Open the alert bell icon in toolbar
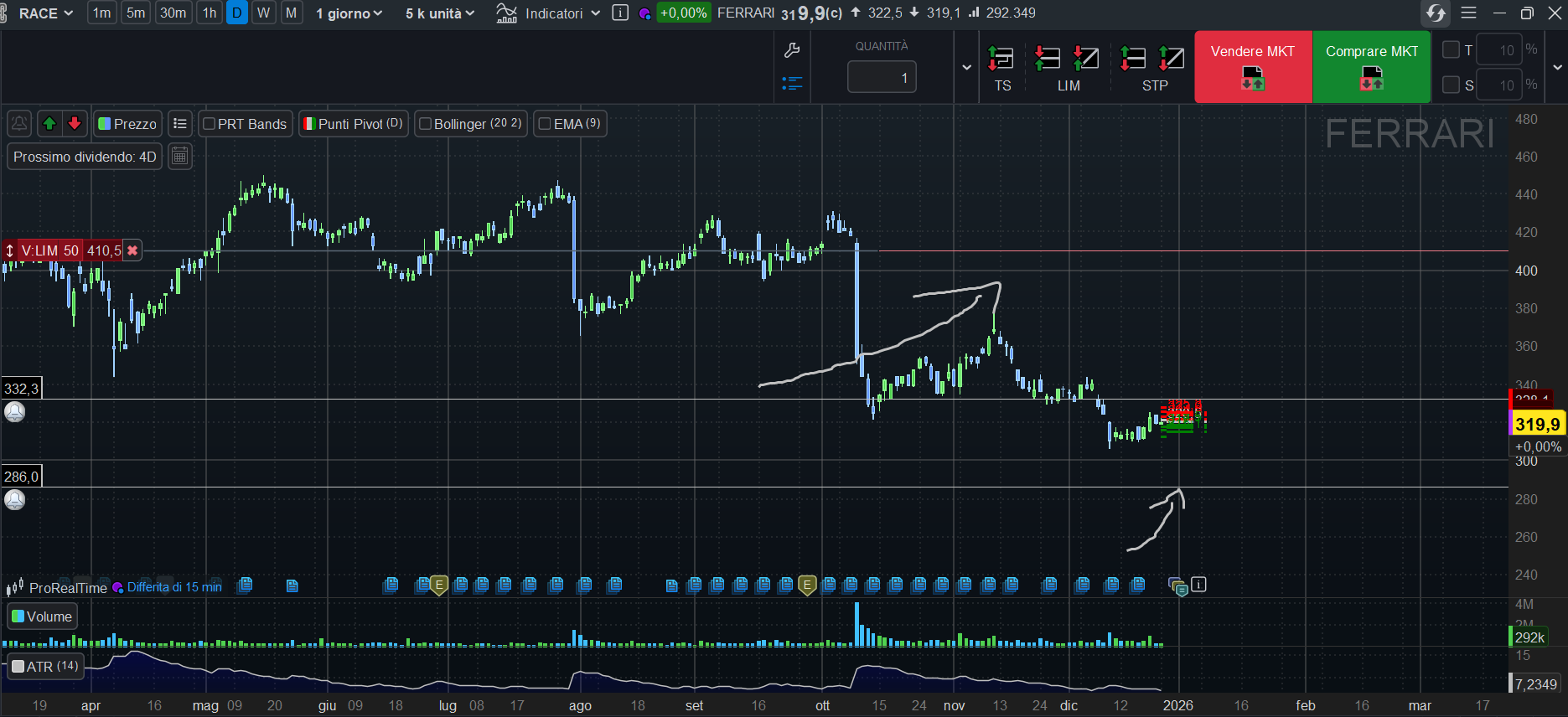 pyautogui.click(x=19, y=124)
